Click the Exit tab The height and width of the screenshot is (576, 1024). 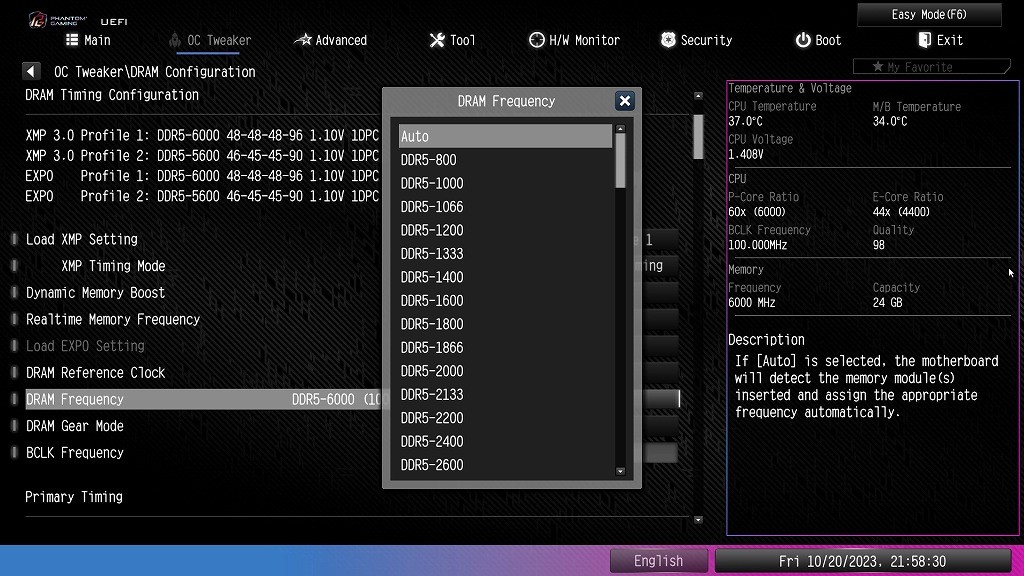[940, 40]
